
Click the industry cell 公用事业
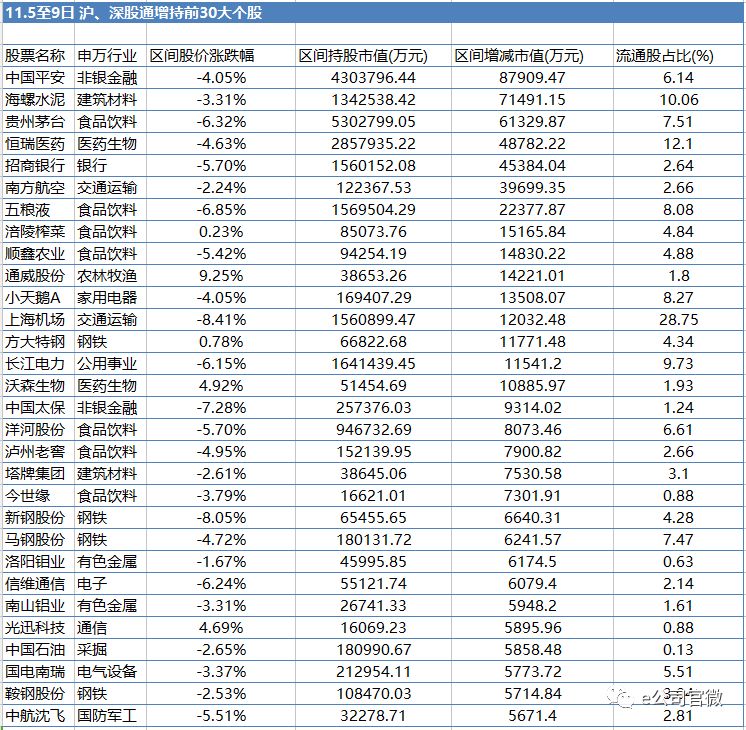click(107, 364)
